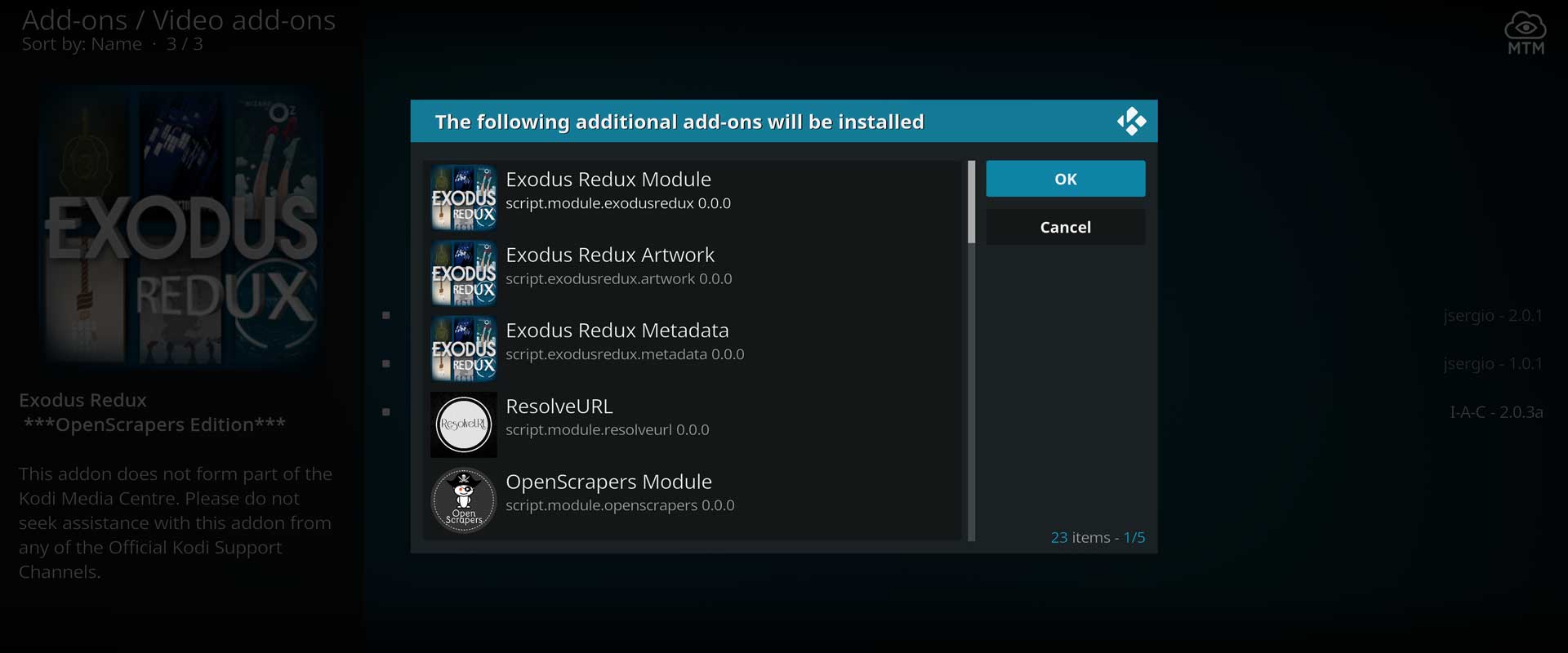Click the Kodi logo in dialog header
The image size is (1568, 653).
tap(1131, 122)
